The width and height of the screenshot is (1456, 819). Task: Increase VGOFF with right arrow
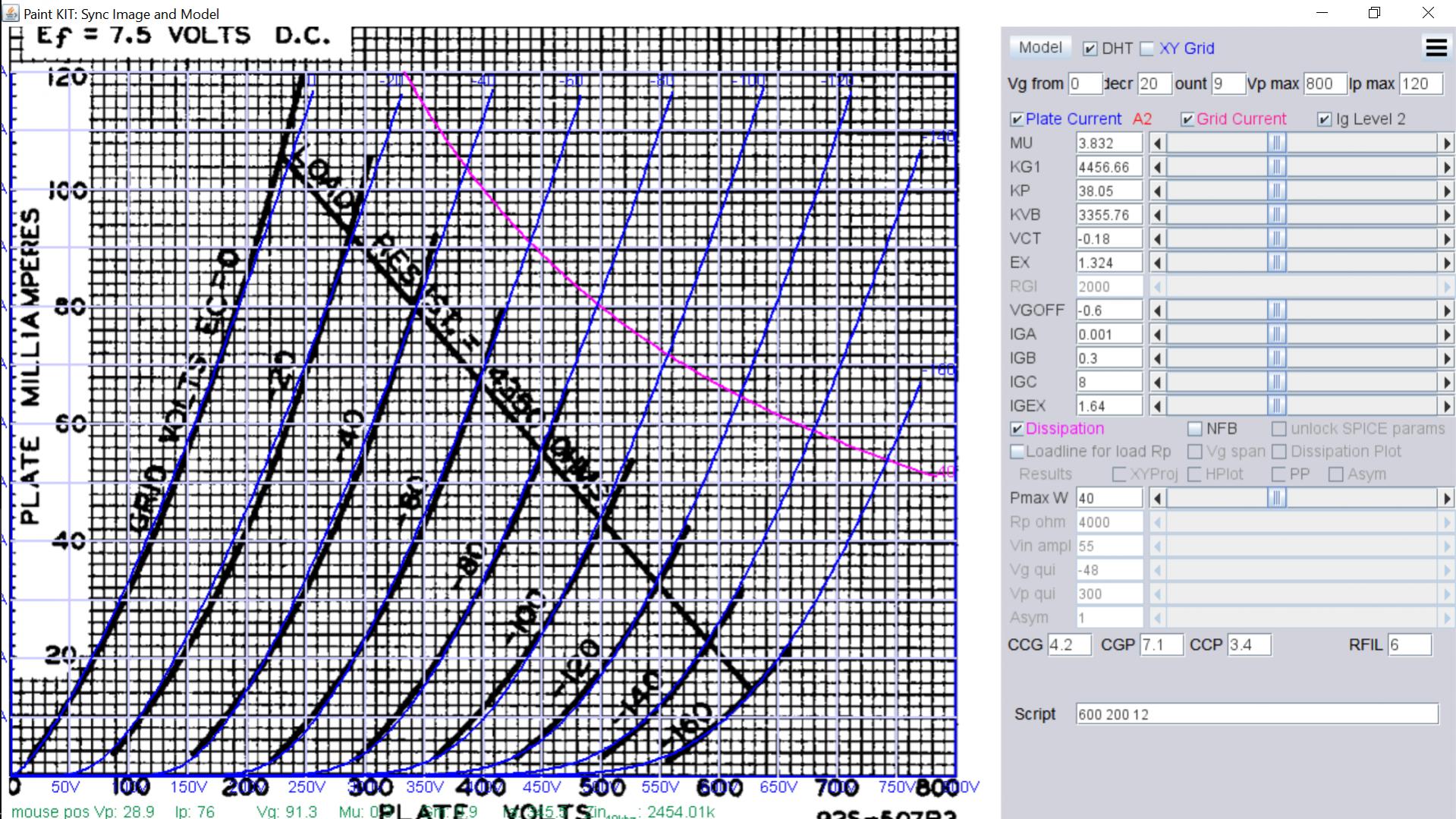(1447, 310)
